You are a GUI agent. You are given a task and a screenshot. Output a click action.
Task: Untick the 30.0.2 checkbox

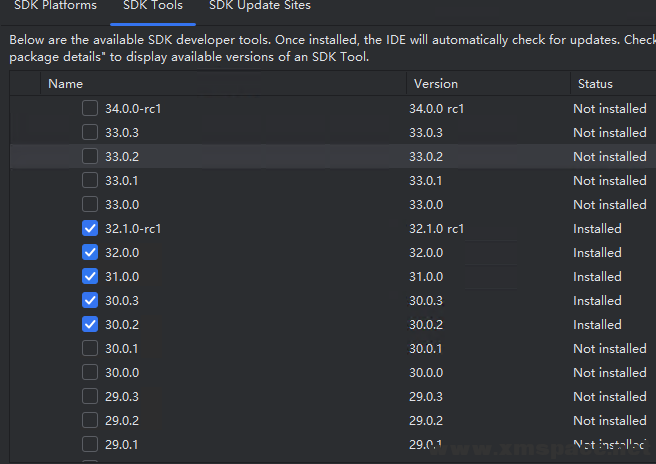pos(90,325)
